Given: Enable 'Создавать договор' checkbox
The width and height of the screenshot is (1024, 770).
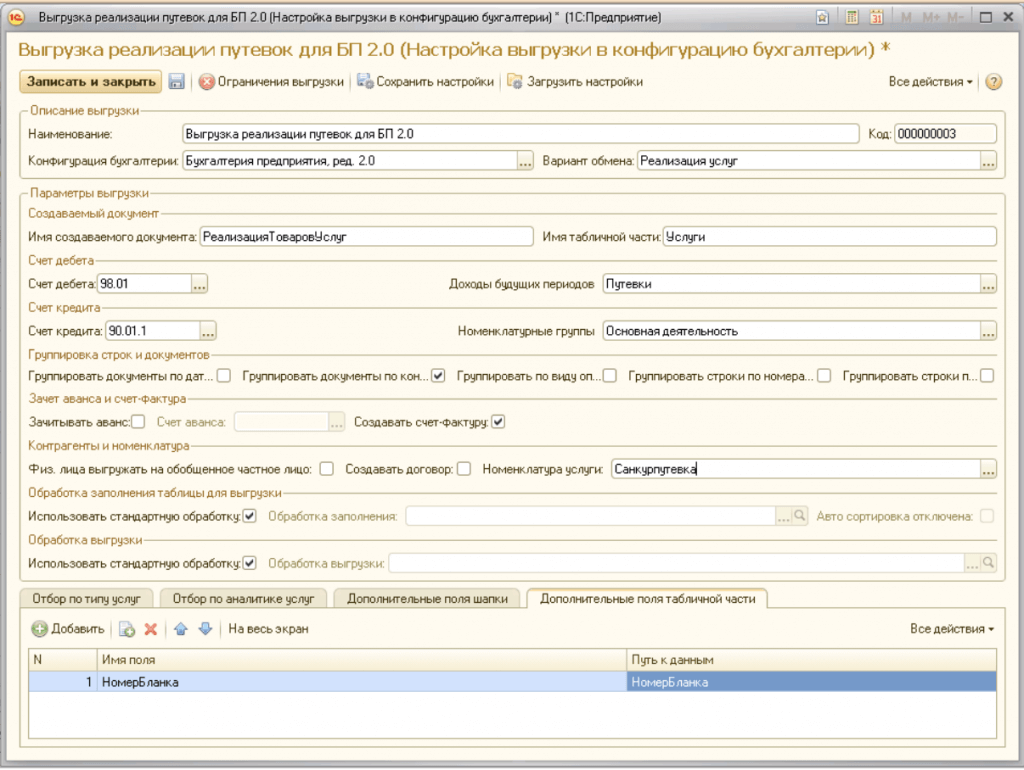Looking at the screenshot, I should [x=464, y=469].
